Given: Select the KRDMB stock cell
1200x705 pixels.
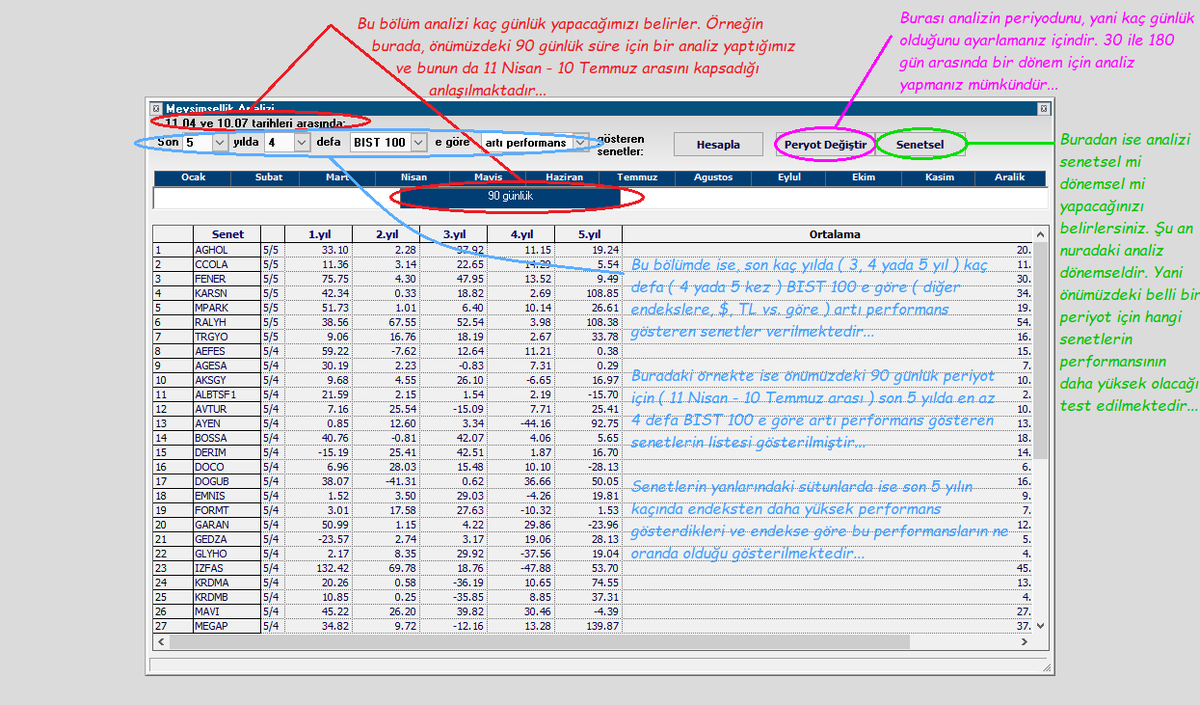Looking at the screenshot, I should 227,597.
